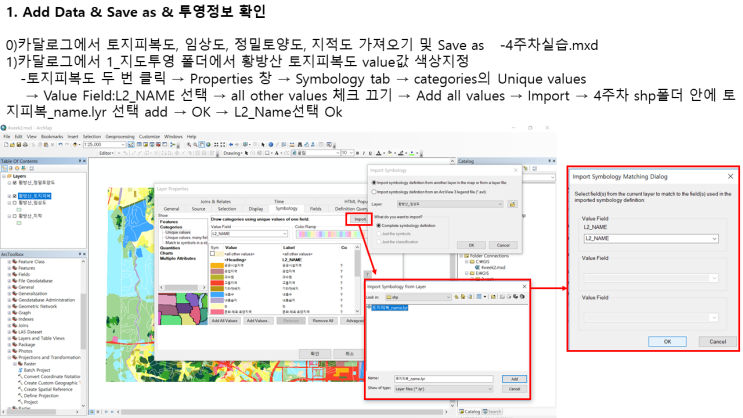Select the highlighted .lyr file in file list
This screenshot has width=743, height=418.
tap(390, 308)
